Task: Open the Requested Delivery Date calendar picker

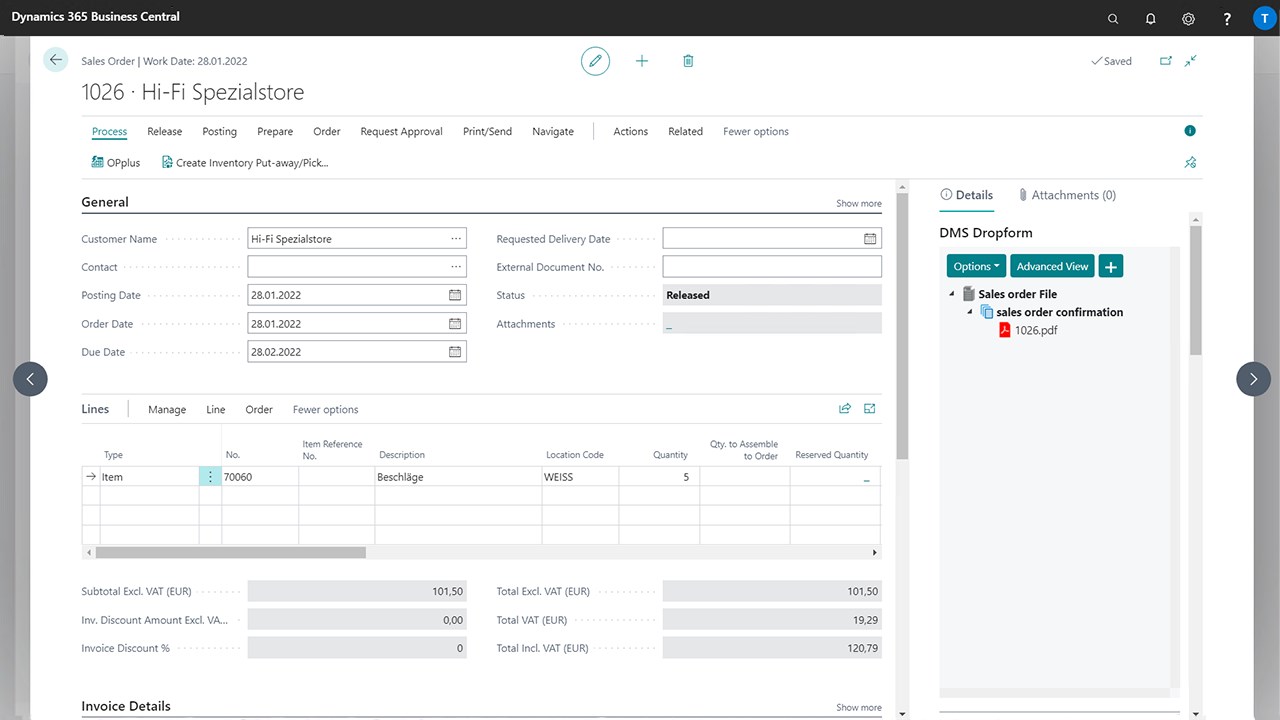Action: point(871,239)
